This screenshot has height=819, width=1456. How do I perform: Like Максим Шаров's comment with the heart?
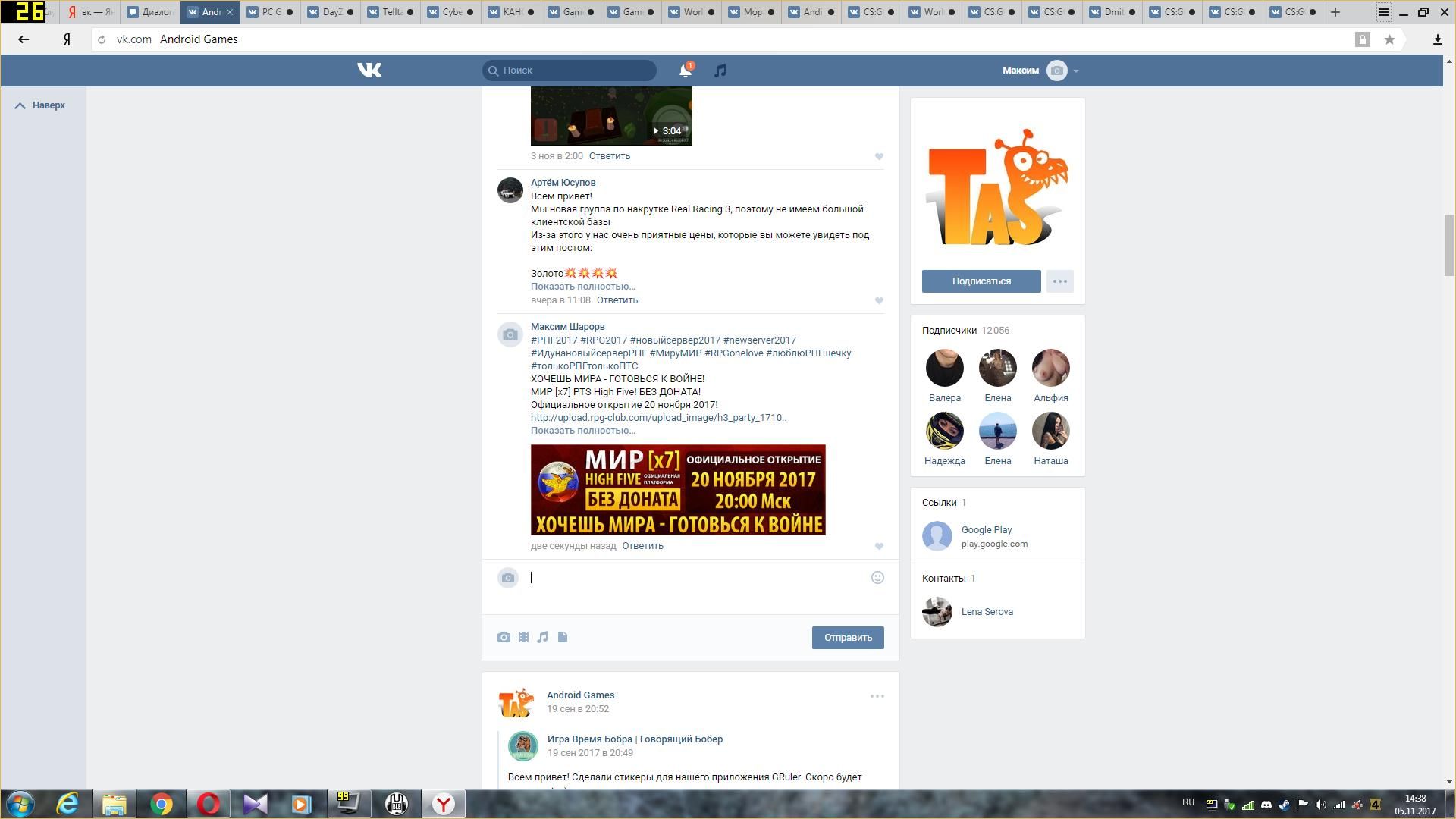click(x=879, y=547)
